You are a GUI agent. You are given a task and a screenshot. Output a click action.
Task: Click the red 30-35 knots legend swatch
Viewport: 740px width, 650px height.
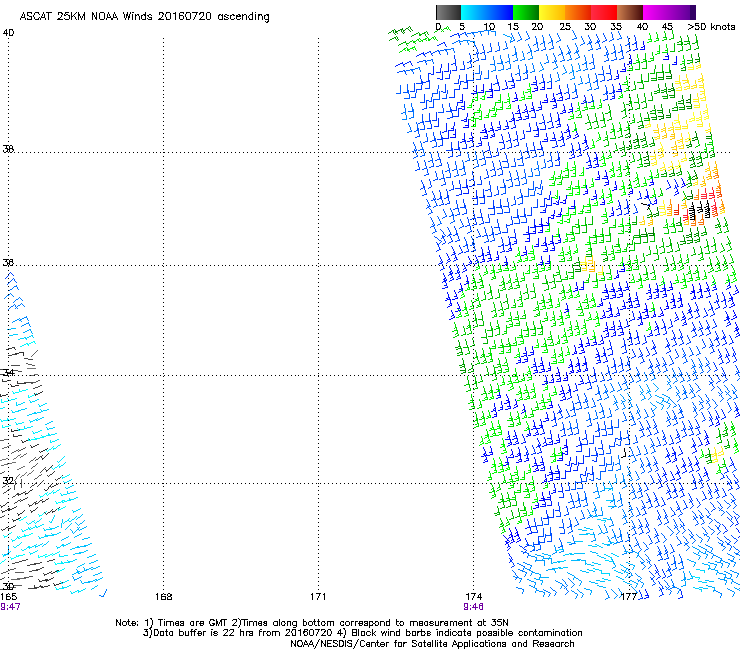coord(604,12)
